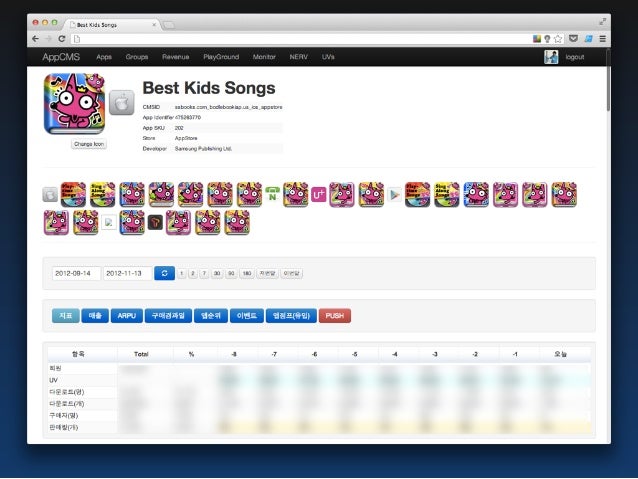This screenshot has width=638, height=479.
Task: Click the browser reload icon
Action: 62,39
